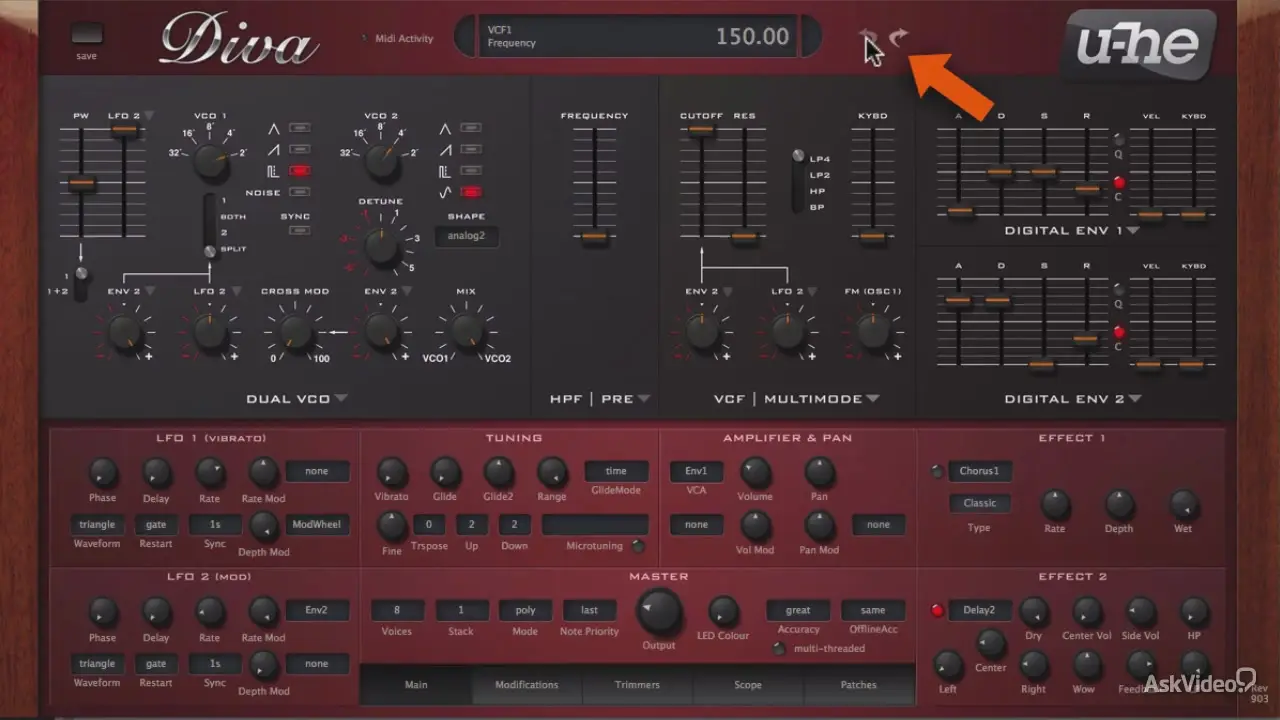
Task: Click the Effect 2 Center Vol knob
Action: pos(1087,612)
